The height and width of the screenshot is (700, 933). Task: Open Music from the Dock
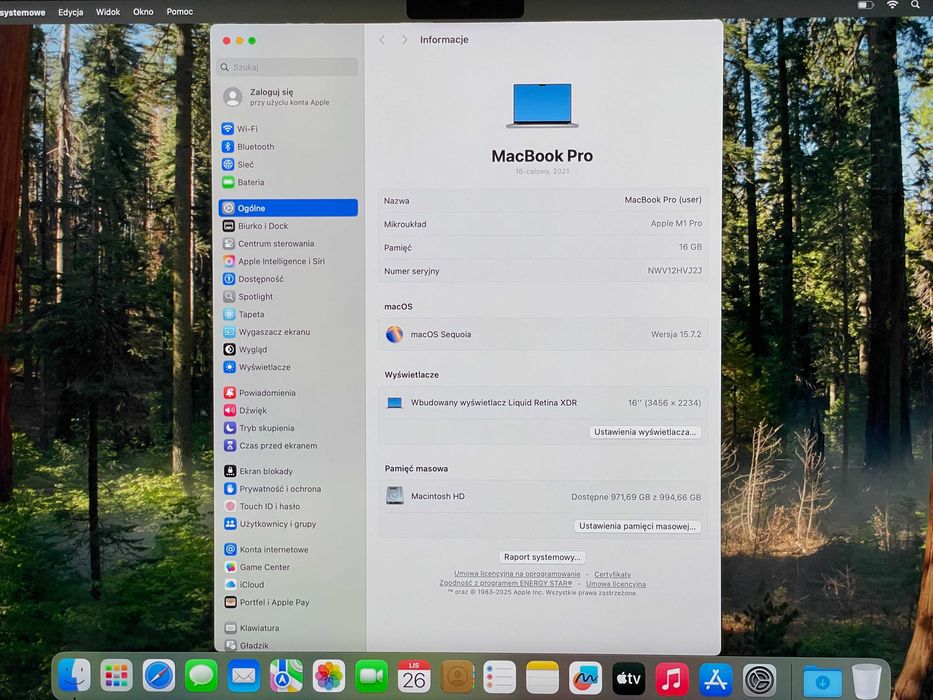tap(672, 679)
